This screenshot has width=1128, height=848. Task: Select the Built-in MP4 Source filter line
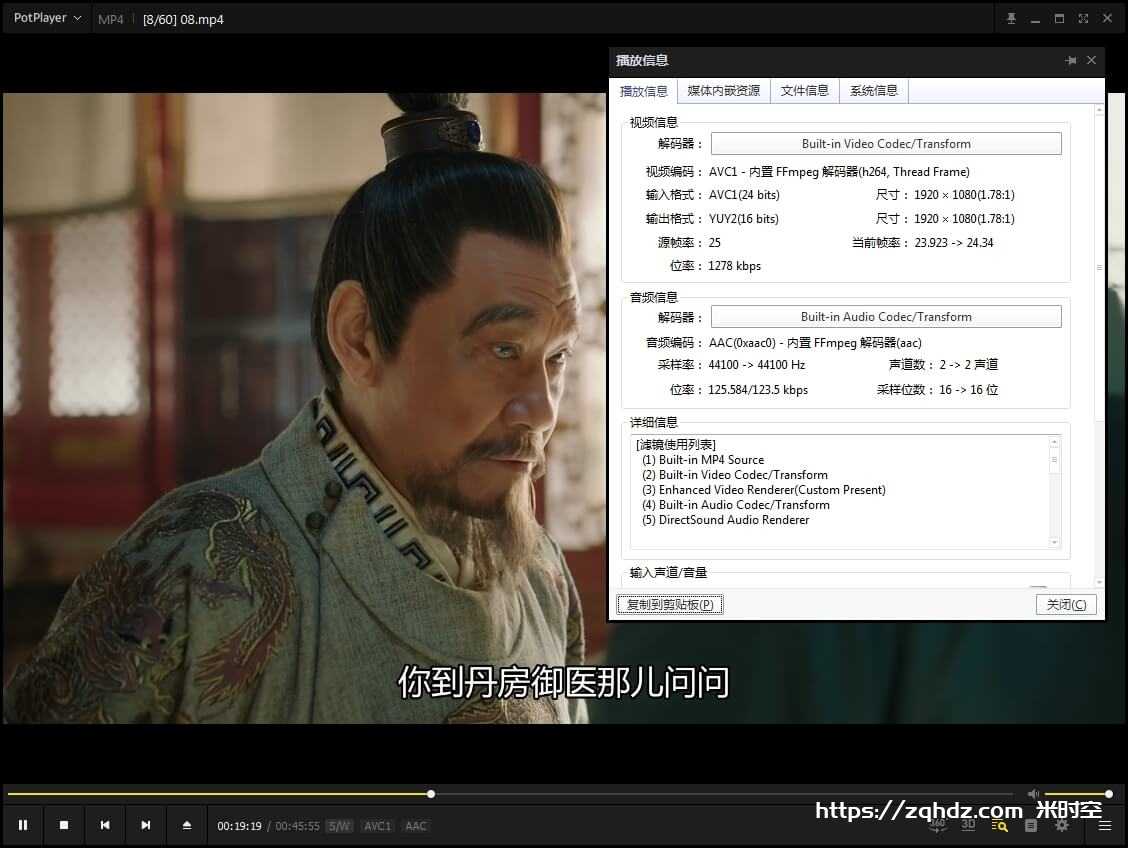(703, 460)
